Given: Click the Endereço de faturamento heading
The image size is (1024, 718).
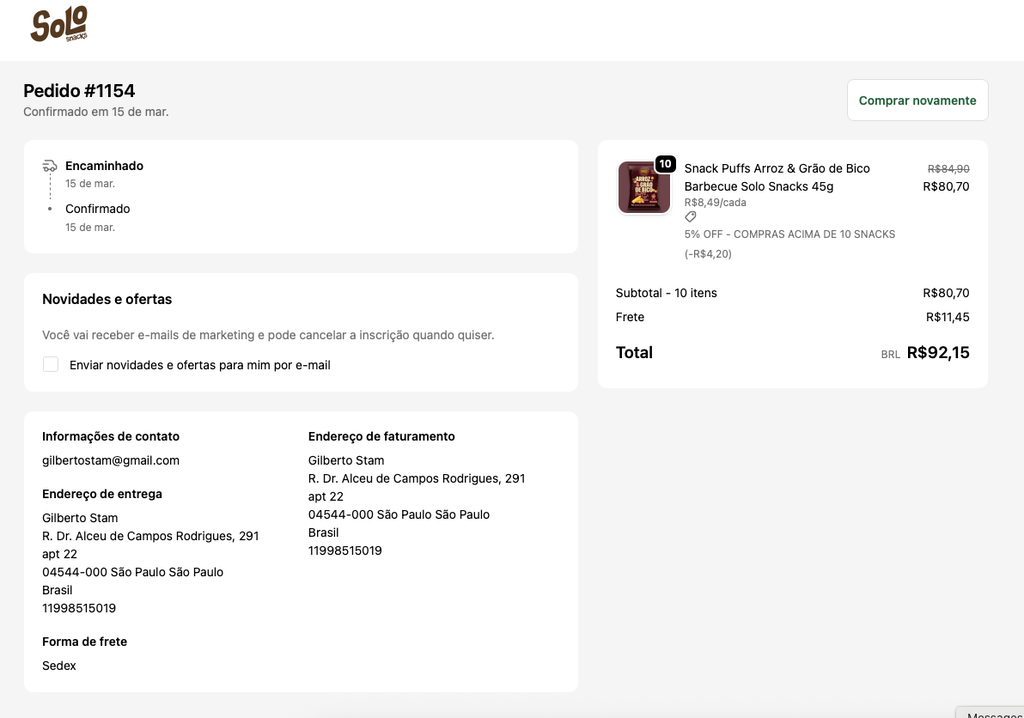Looking at the screenshot, I should point(381,436).
